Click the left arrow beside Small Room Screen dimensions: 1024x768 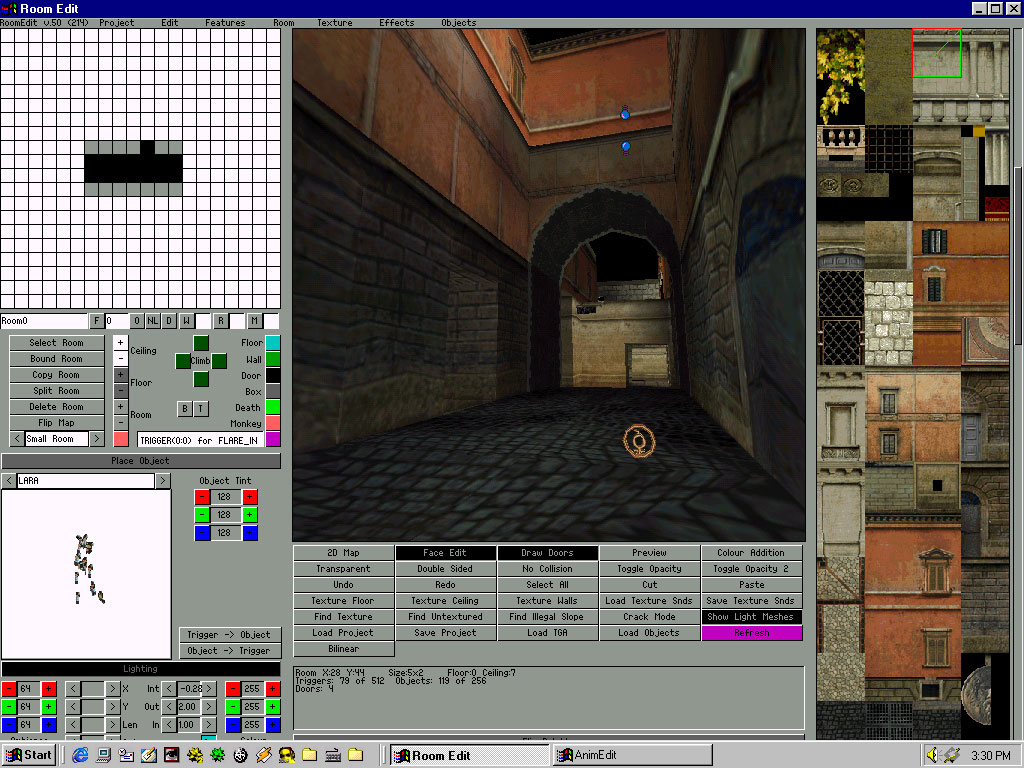[17, 439]
